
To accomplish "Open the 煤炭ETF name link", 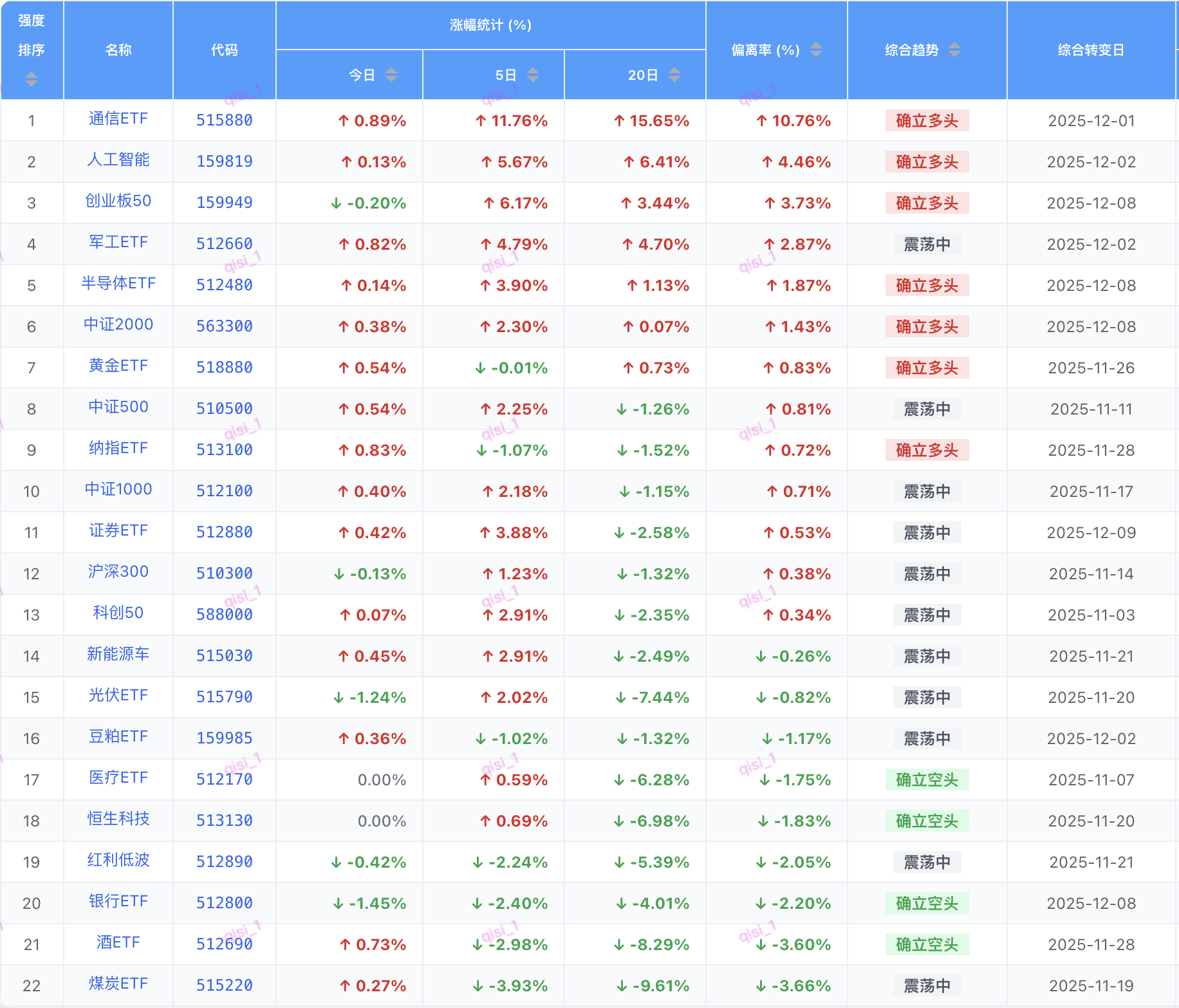I will click(x=118, y=984).
